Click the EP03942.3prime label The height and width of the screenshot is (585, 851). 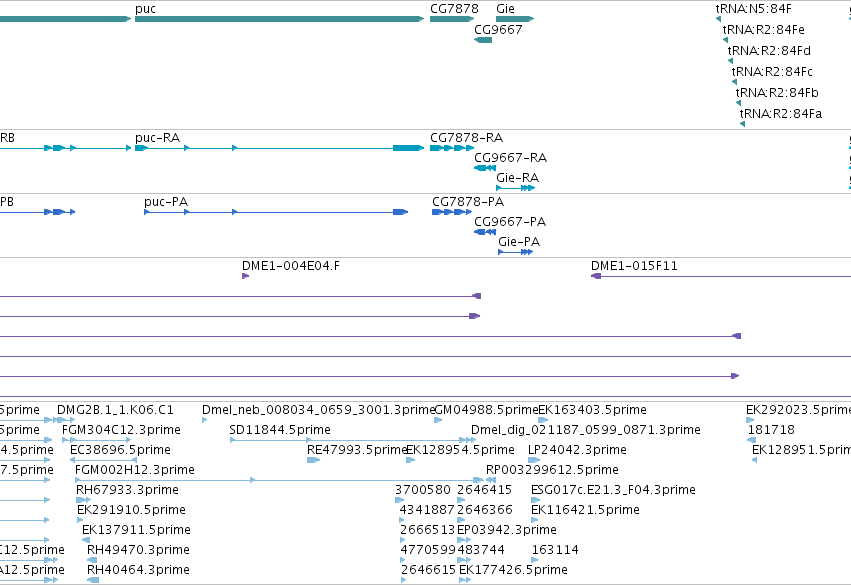[x=507, y=530]
